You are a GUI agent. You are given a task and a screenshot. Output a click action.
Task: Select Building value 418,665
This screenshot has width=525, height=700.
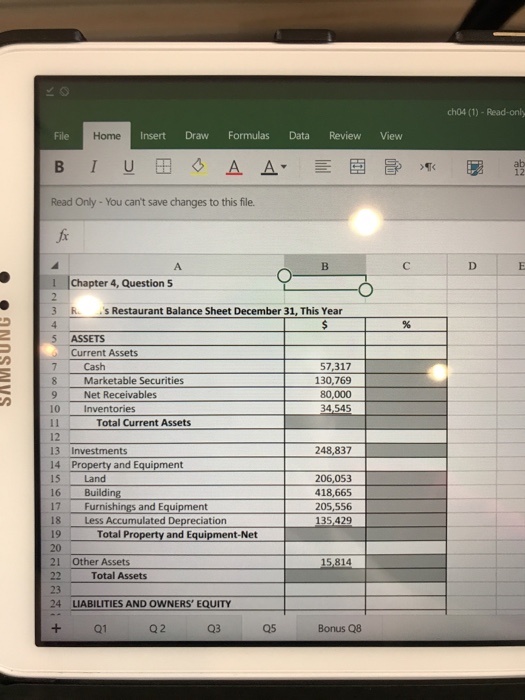[x=325, y=492]
